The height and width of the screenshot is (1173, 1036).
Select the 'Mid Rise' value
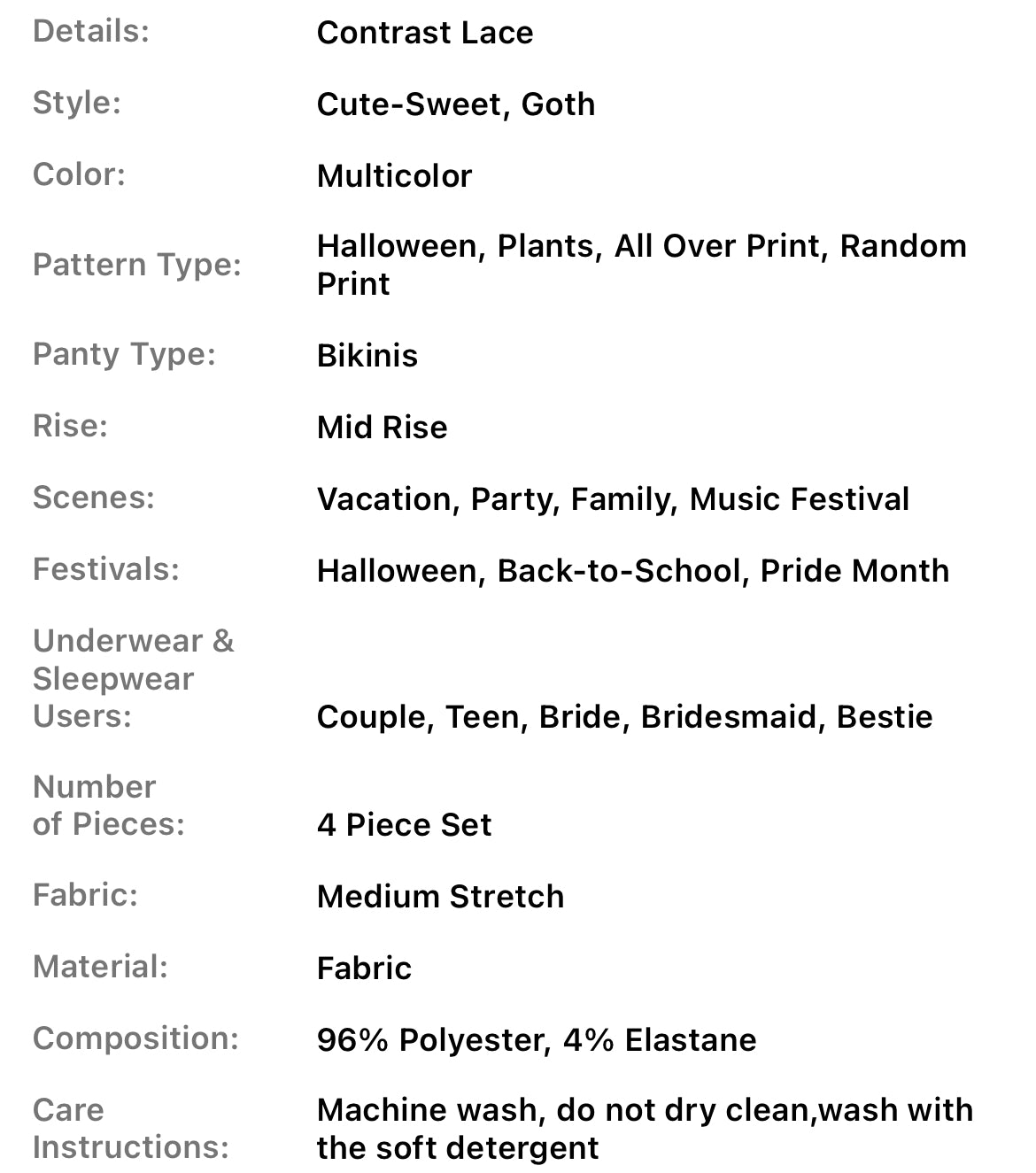[382, 428]
